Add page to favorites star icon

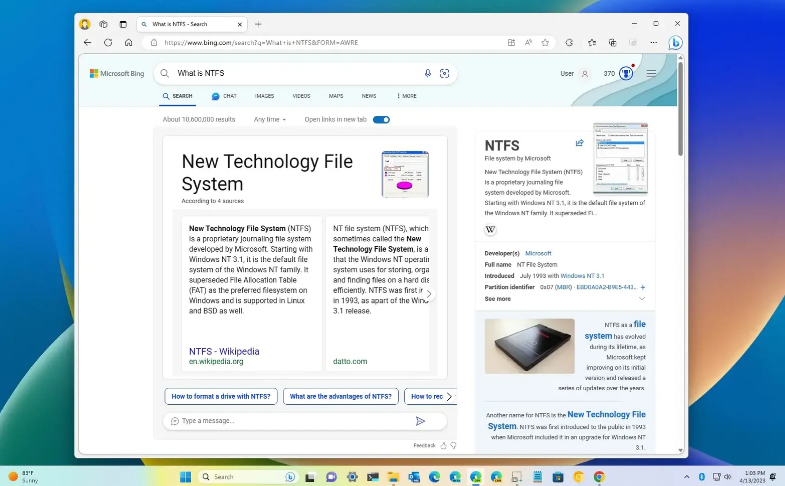coord(544,43)
